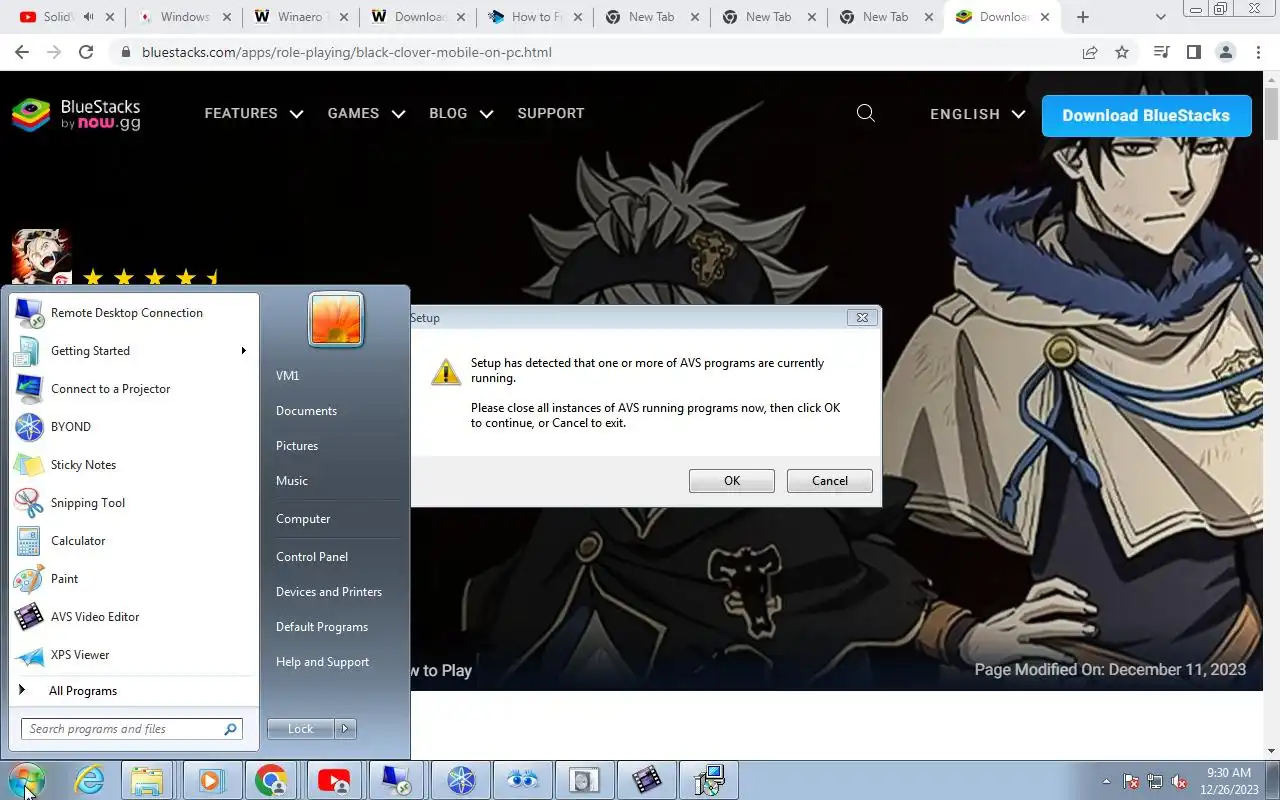This screenshot has width=1280, height=800.
Task: Launch Connect to a Projector
Action: pyautogui.click(x=134, y=389)
